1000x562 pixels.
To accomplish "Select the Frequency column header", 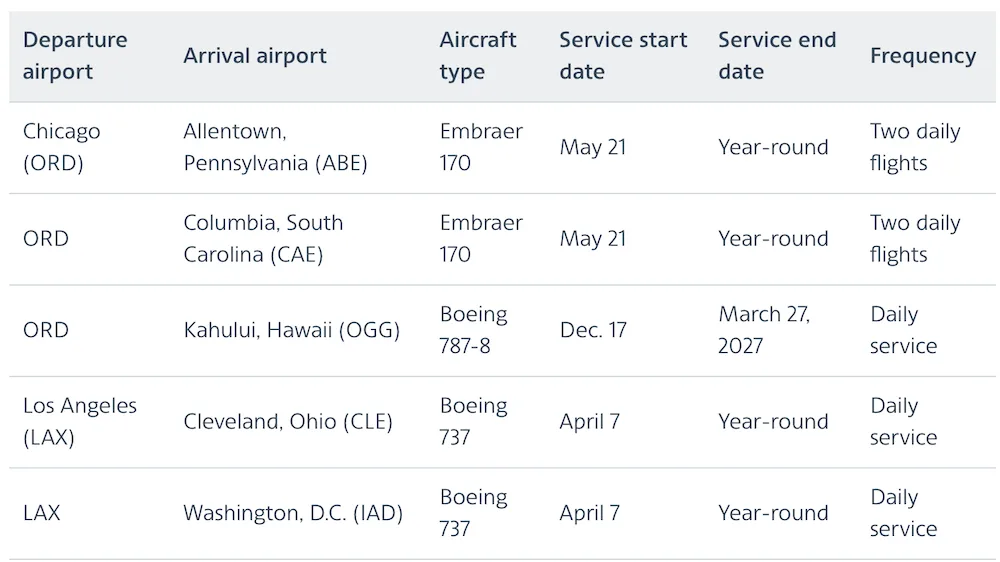I will [x=923, y=55].
